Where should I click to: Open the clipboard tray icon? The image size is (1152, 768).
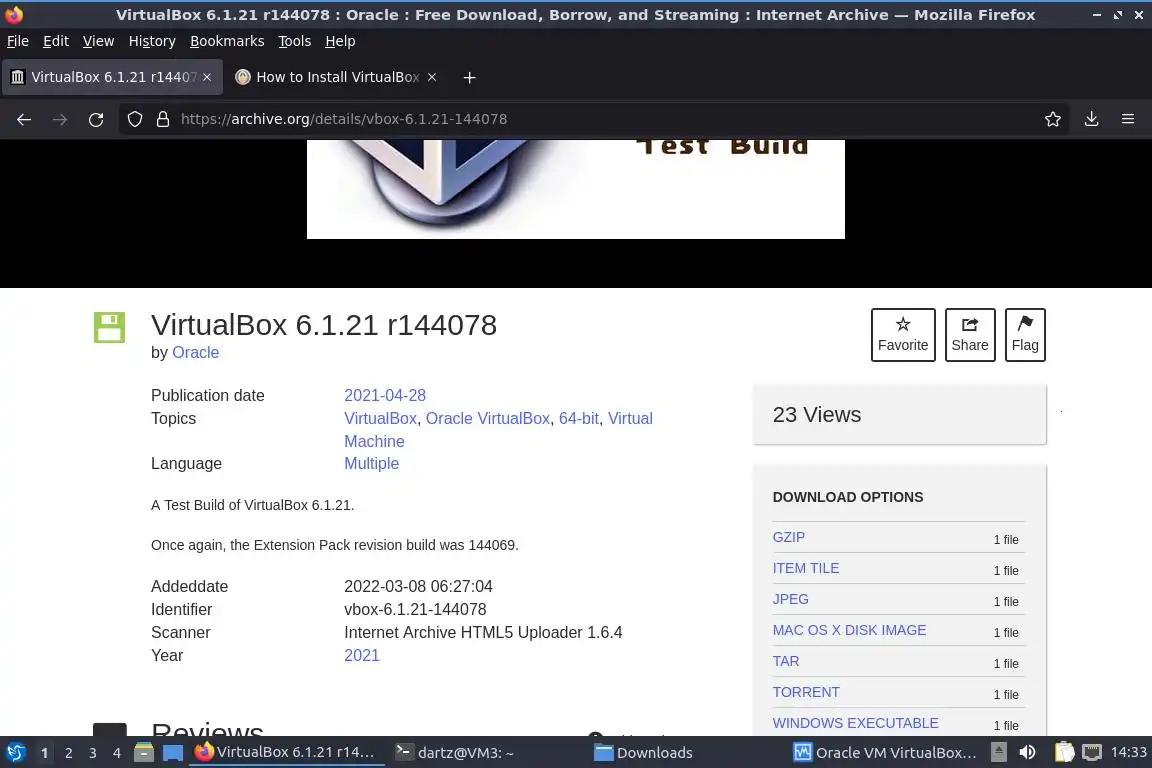[1065, 753]
